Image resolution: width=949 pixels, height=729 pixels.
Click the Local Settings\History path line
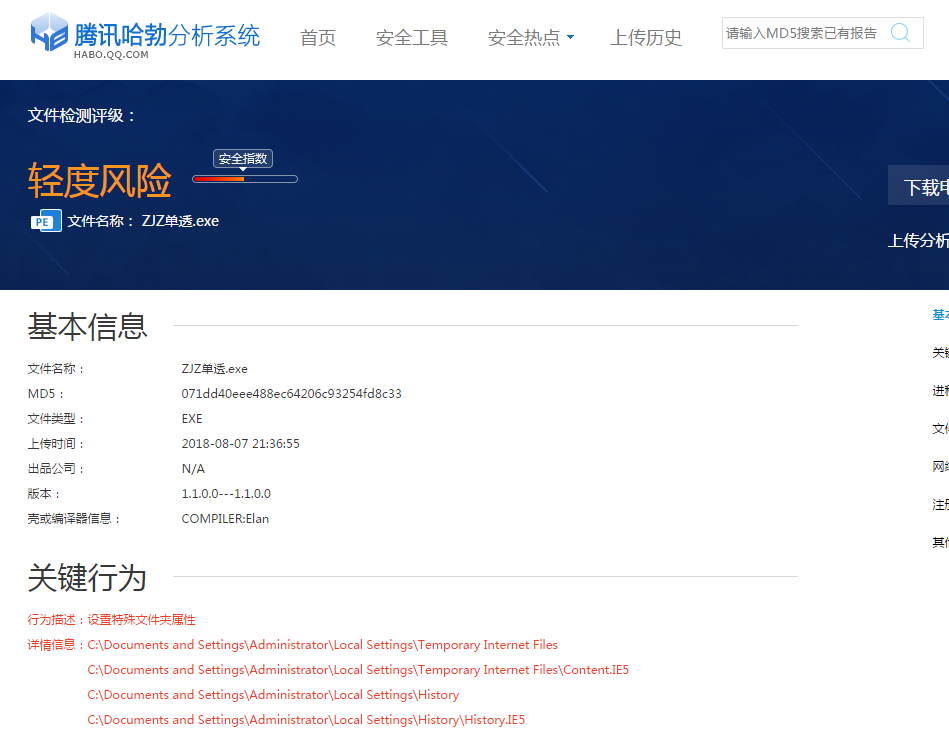[273, 695]
